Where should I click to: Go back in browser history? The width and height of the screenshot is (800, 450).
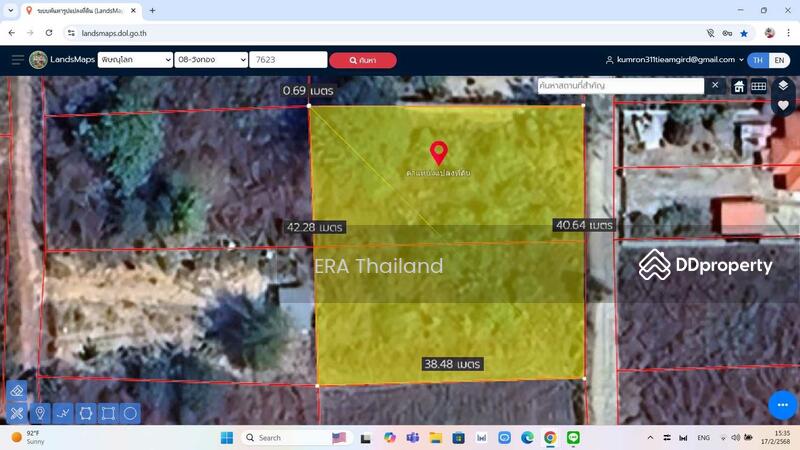pyautogui.click(x=12, y=33)
